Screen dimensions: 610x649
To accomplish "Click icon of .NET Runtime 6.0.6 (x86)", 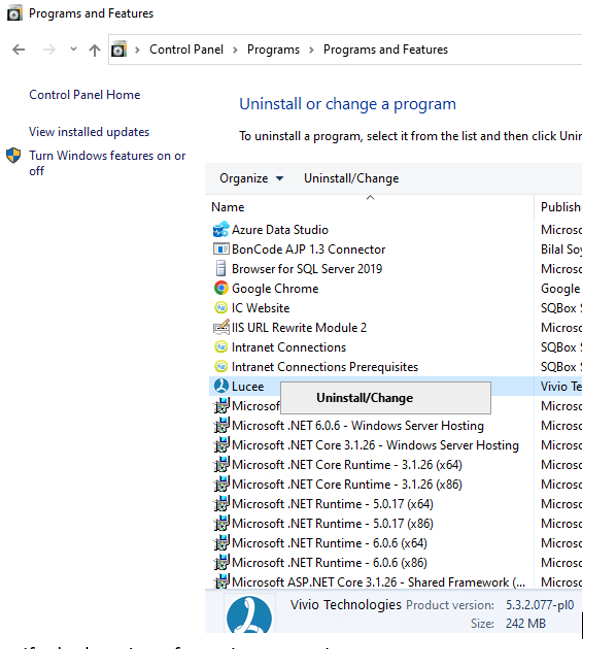I will click(x=221, y=562).
